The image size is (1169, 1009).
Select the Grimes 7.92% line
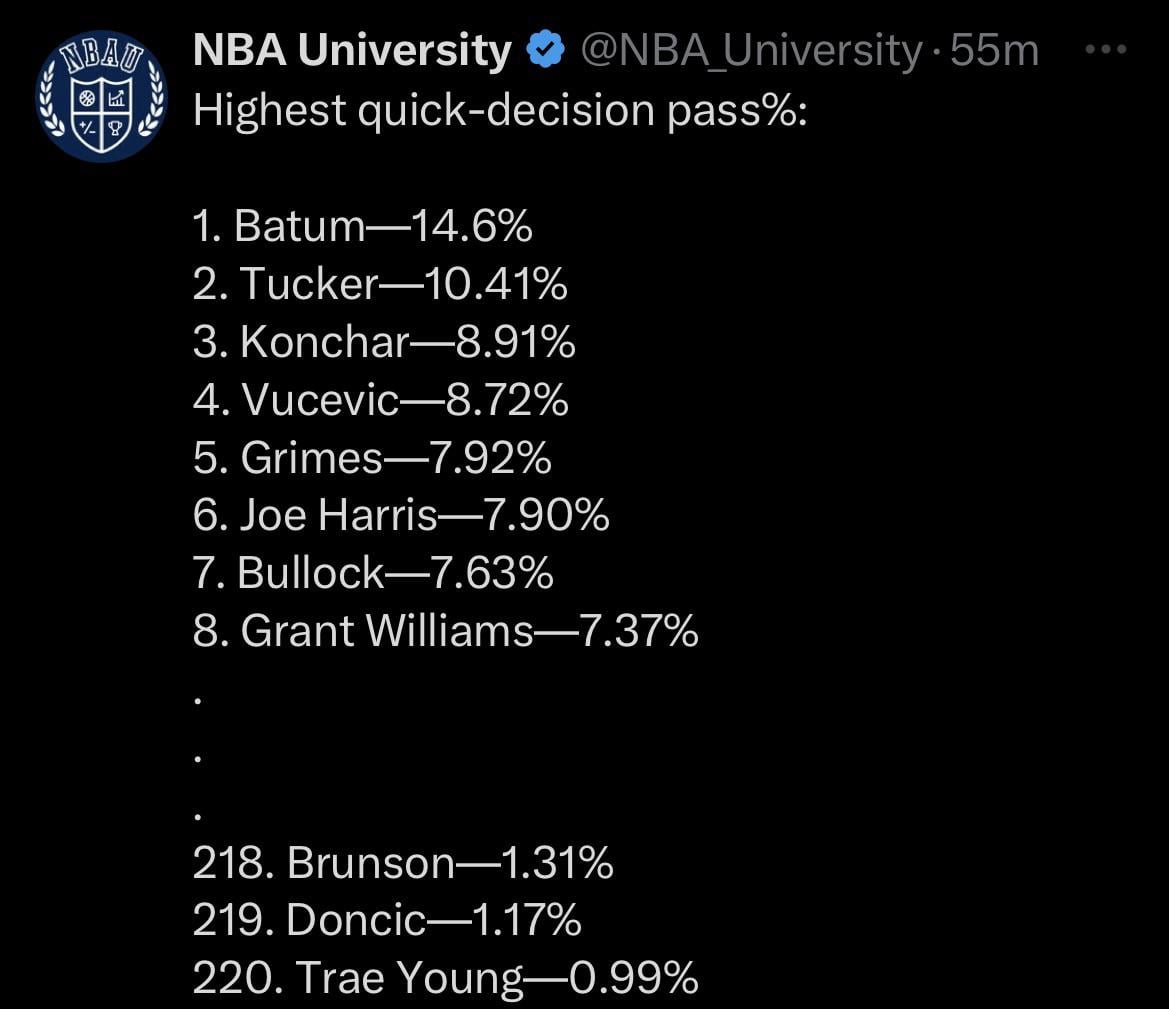[372, 458]
